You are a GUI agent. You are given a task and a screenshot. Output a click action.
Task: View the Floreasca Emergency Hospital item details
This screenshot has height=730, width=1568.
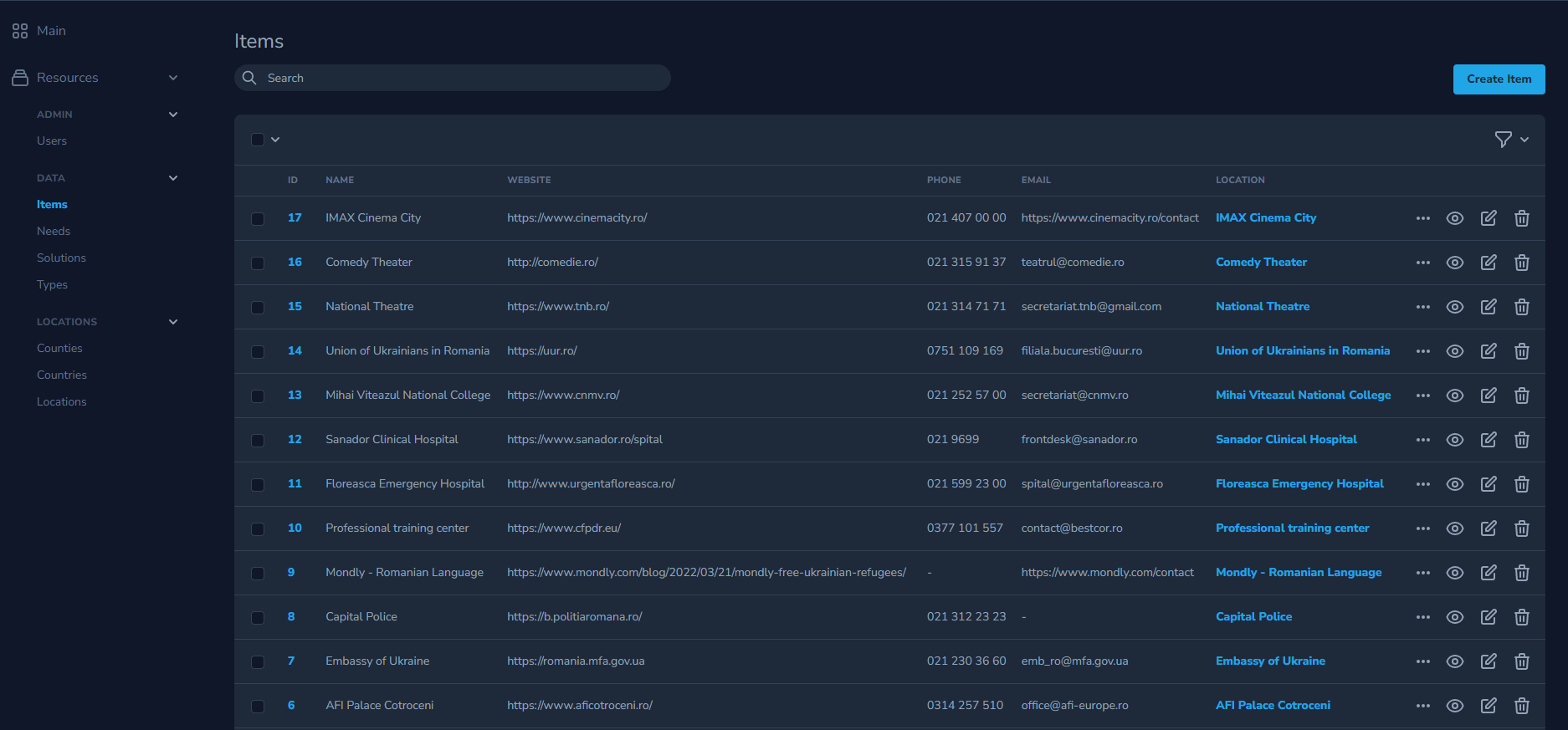coord(1455,484)
